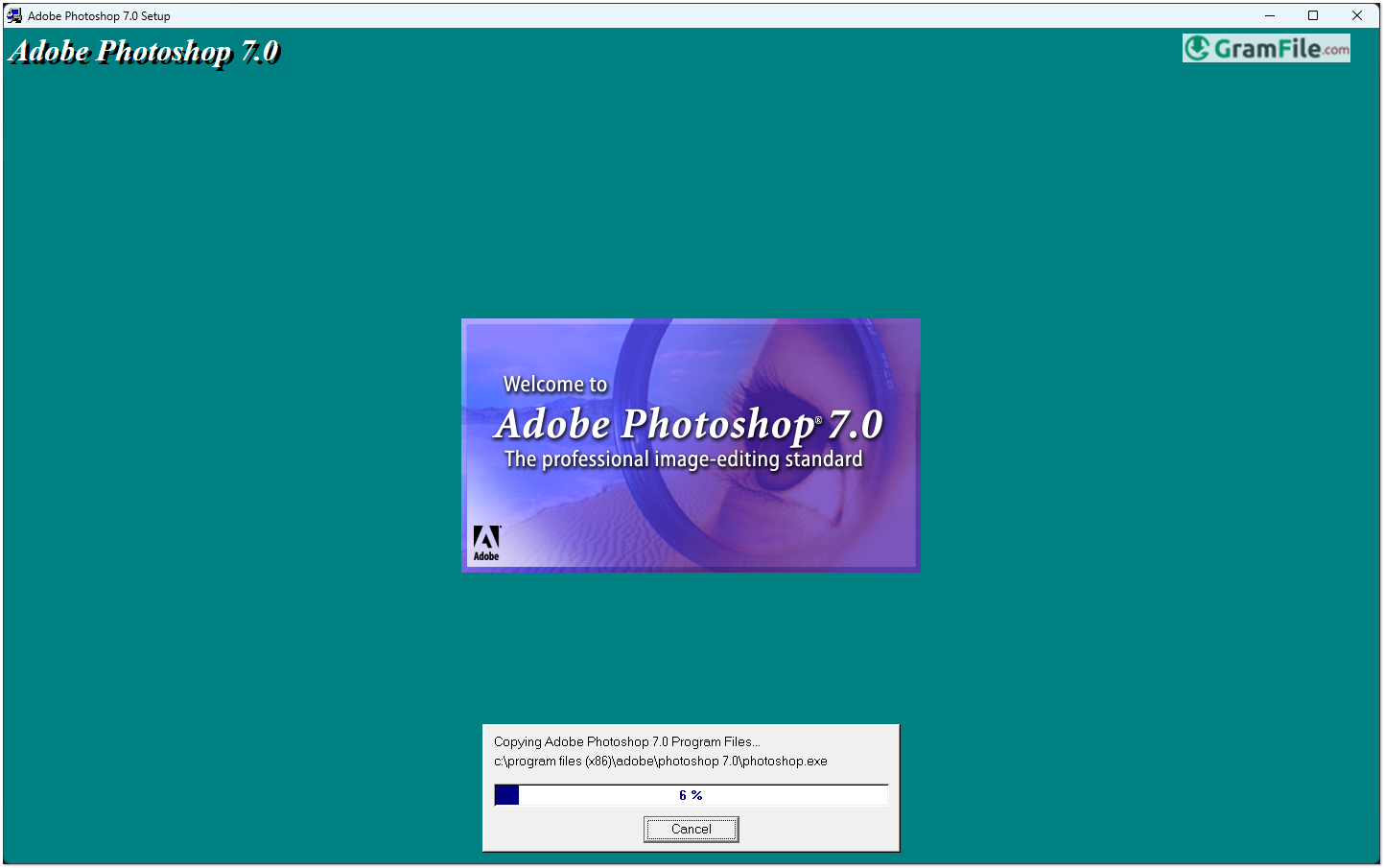Click the photoshop.exe file path text
Image resolution: width=1384 pixels, height=868 pixels.
(661, 761)
